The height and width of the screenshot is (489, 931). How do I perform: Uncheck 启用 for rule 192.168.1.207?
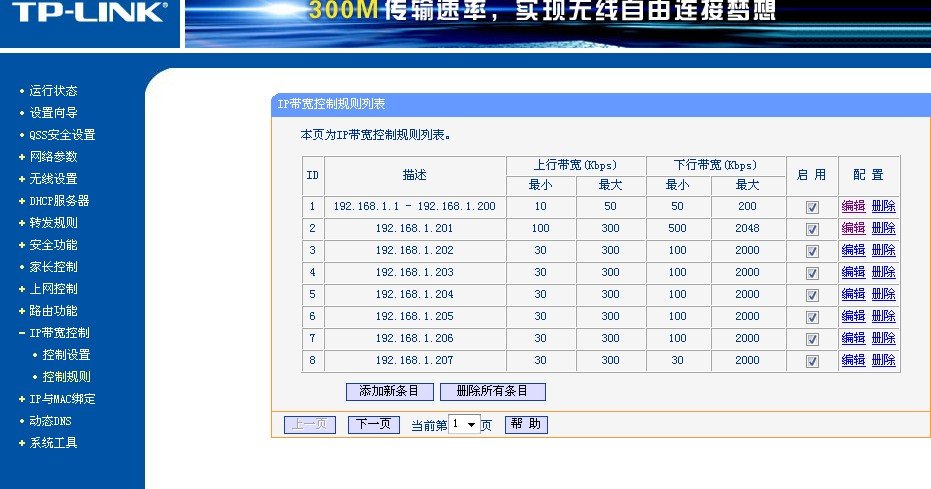[812, 361]
